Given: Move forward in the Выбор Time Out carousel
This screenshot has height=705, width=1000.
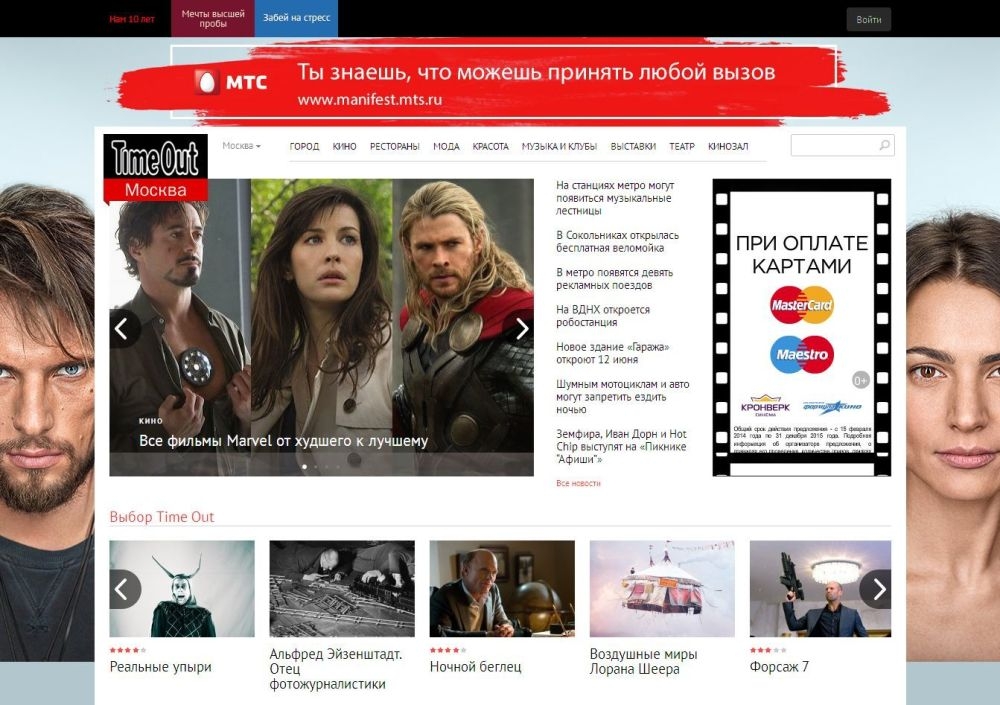Looking at the screenshot, I should (877, 589).
